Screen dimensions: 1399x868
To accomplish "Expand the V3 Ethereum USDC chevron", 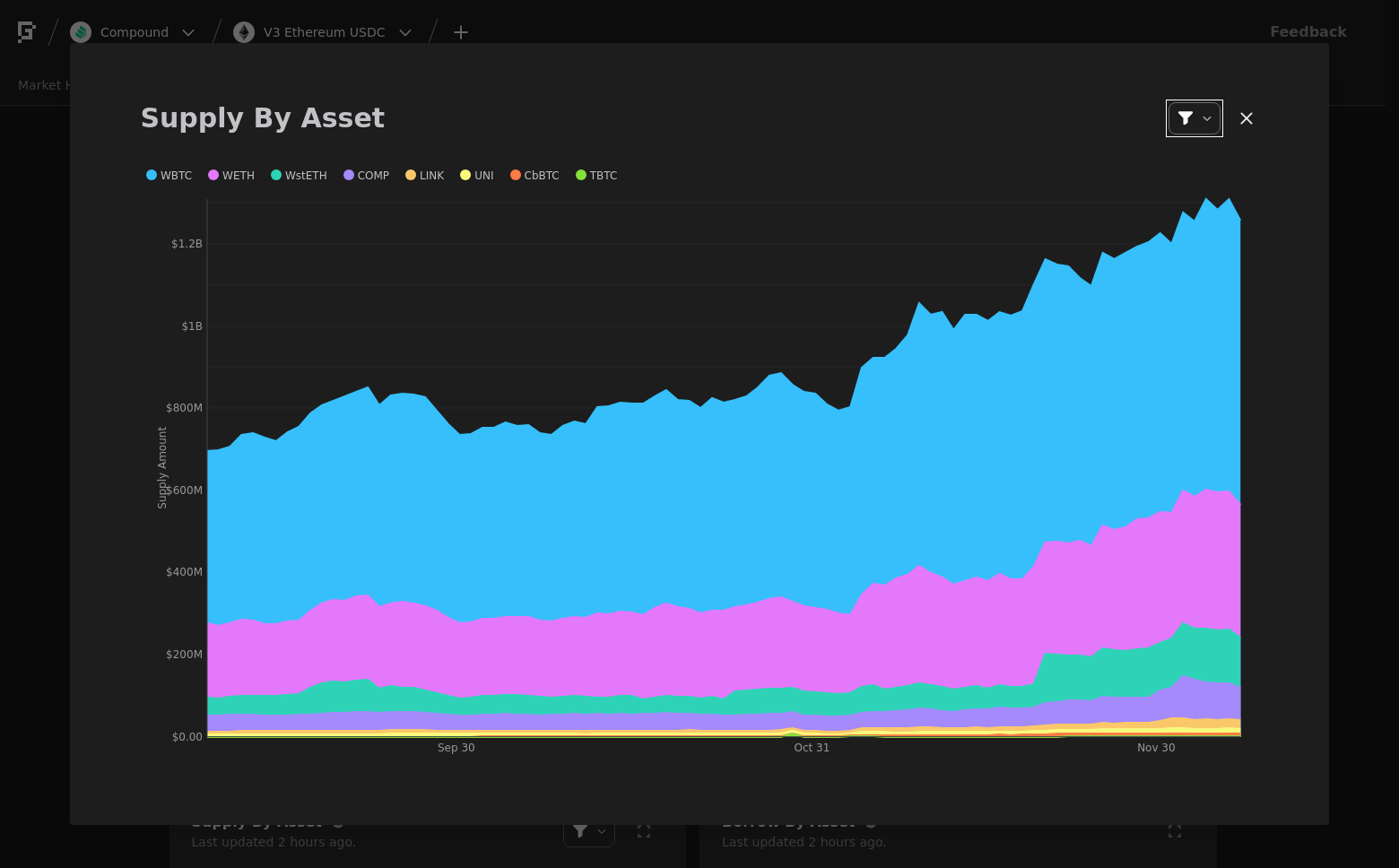I will pyautogui.click(x=405, y=32).
